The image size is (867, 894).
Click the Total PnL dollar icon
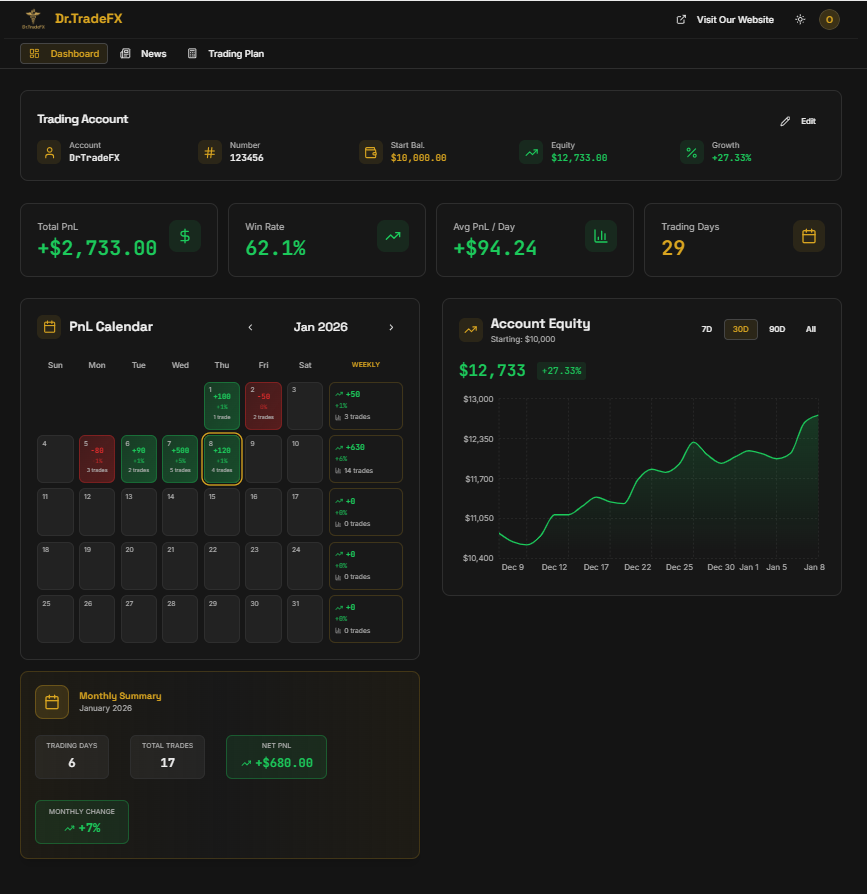185,236
